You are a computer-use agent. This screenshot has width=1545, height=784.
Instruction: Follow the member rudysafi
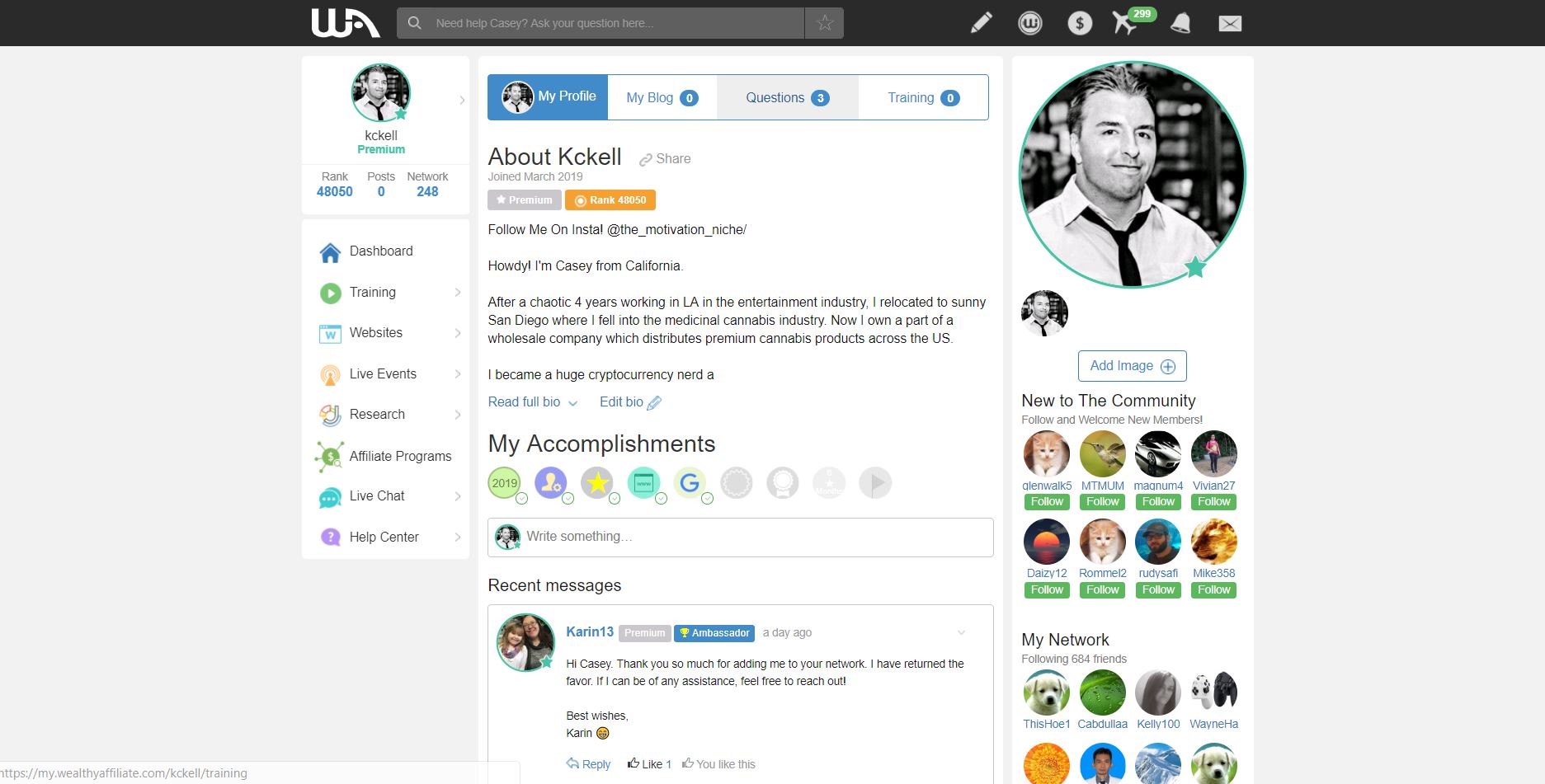(x=1158, y=590)
